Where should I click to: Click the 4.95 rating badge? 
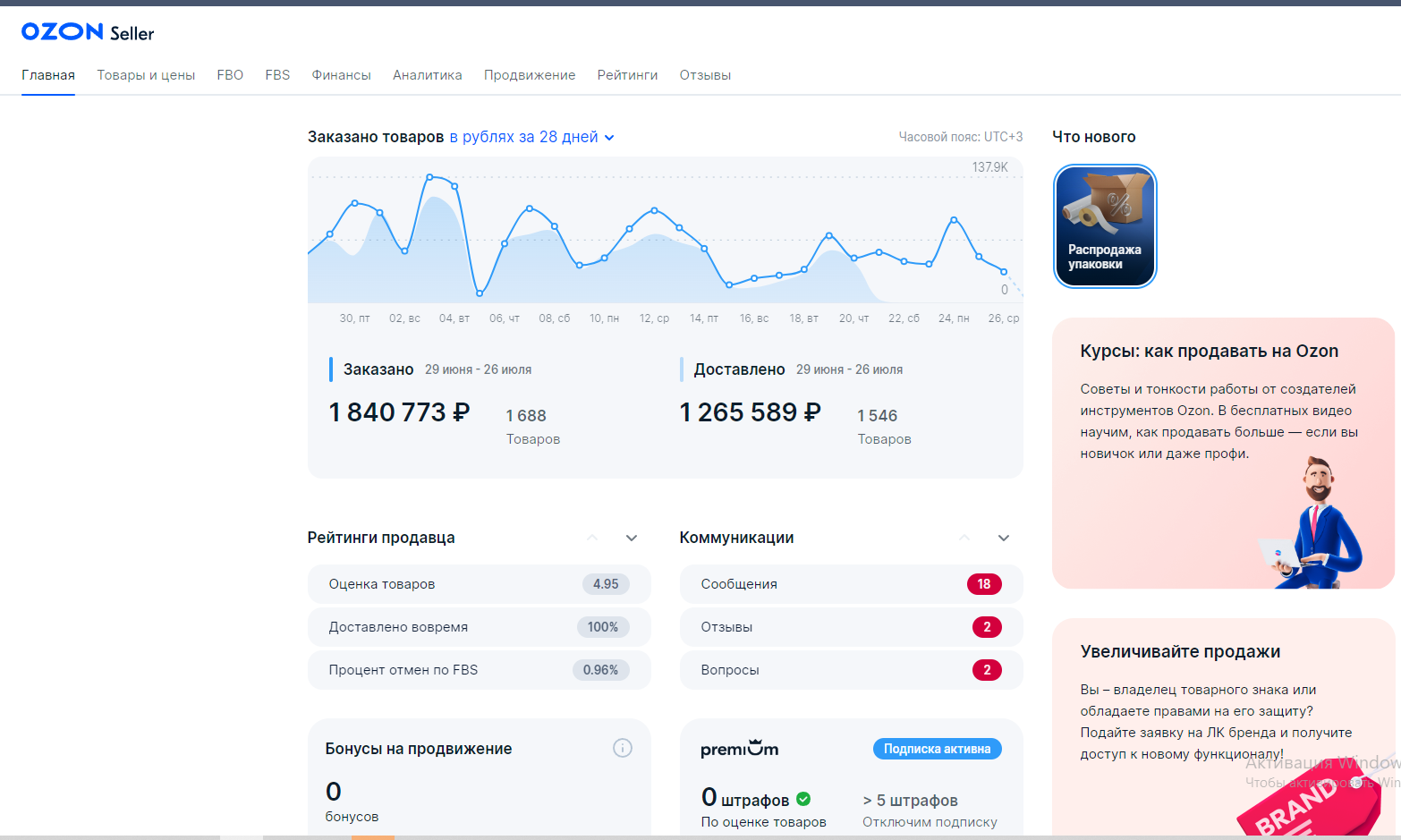coord(606,584)
